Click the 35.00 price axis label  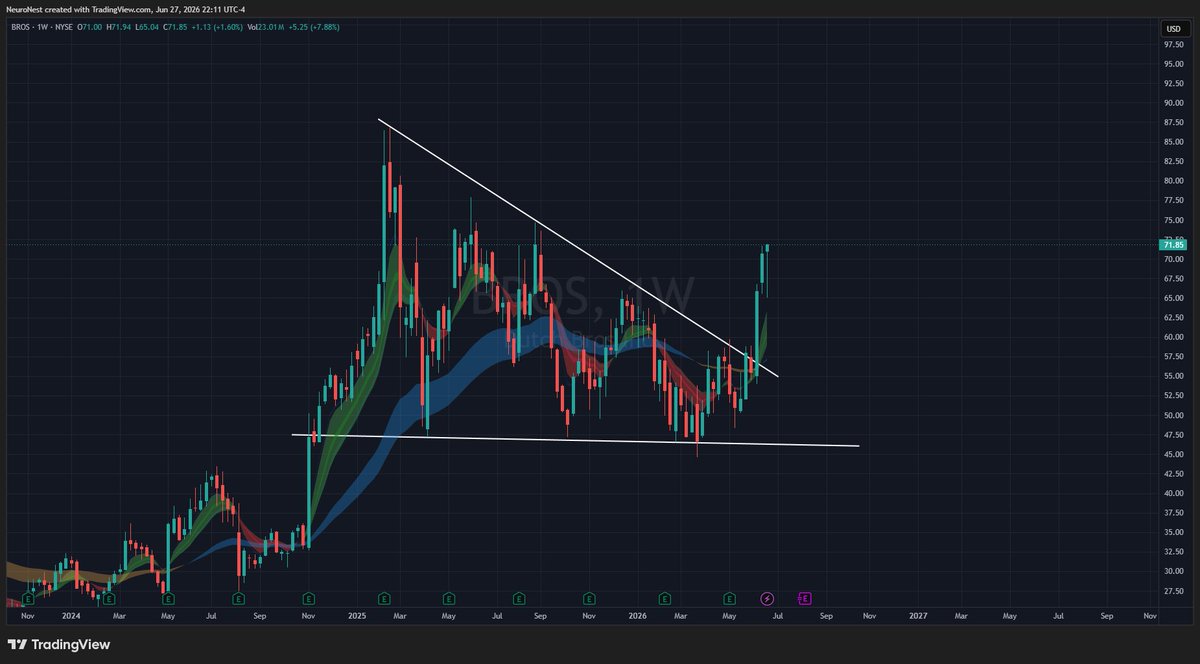tap(1172, 532)
